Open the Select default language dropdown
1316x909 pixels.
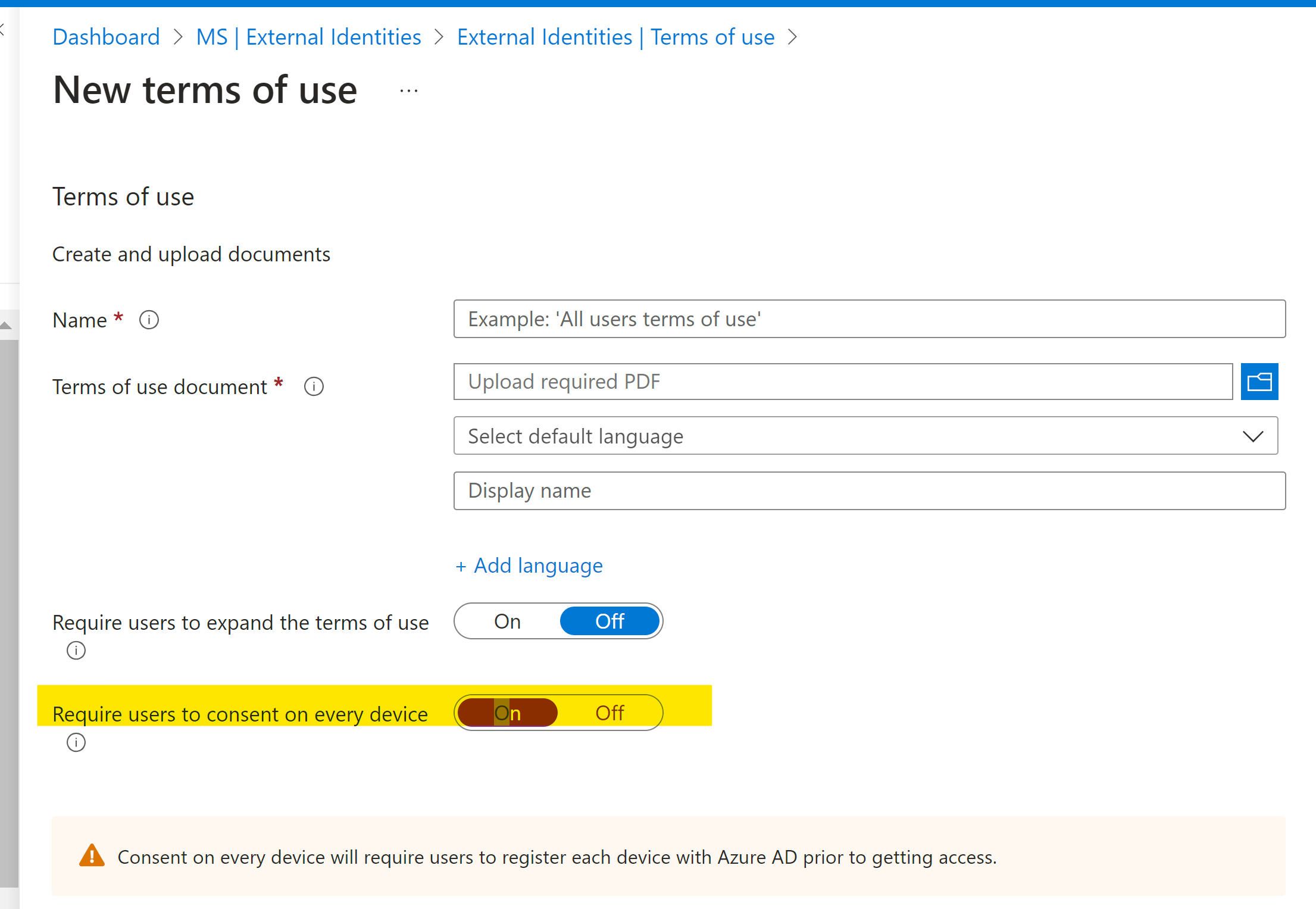(865, 436)
